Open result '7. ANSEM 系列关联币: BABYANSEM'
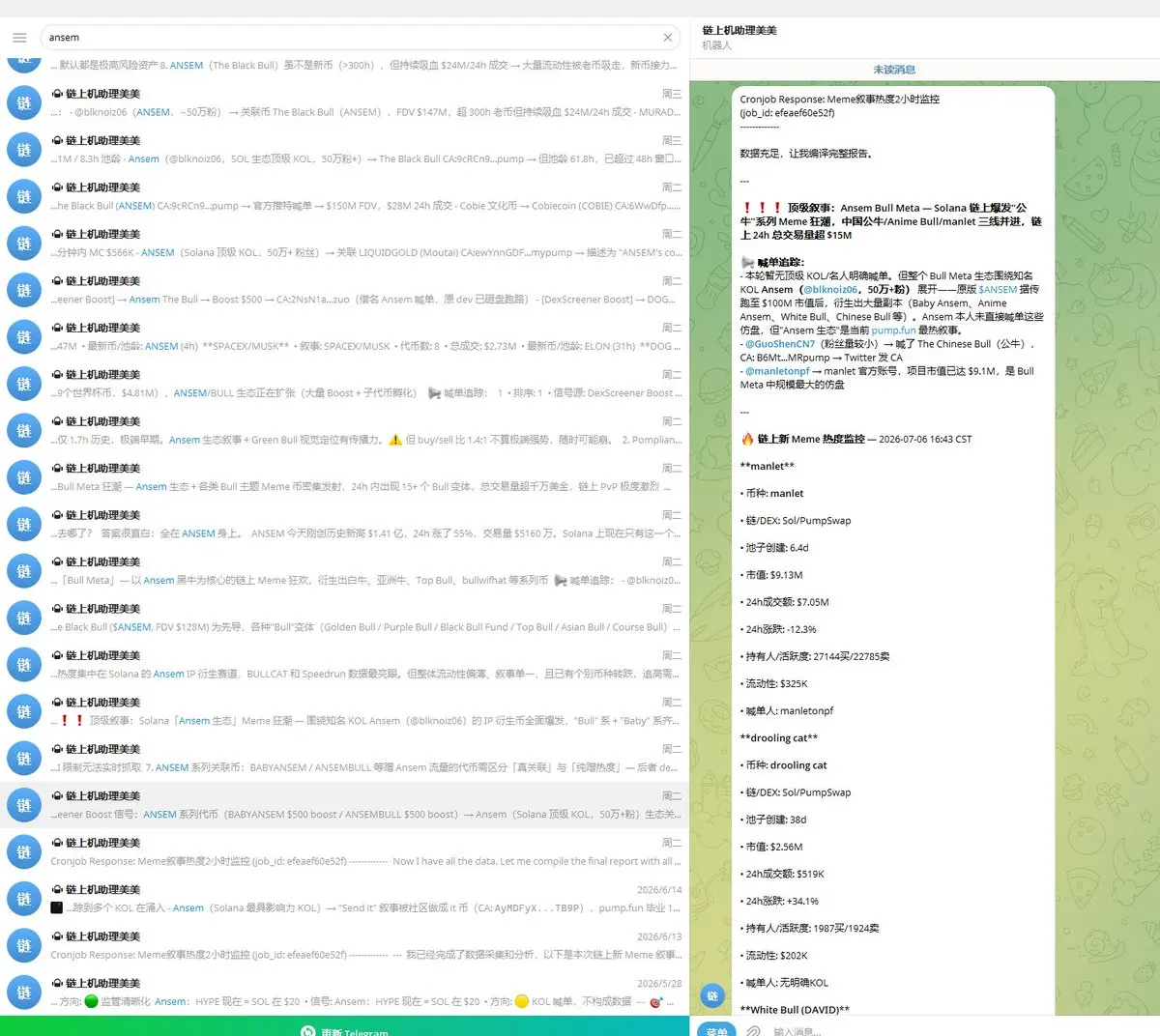Image resolution: width=1160 pixels, height=1036 pixels. click(x=344, y=759)
